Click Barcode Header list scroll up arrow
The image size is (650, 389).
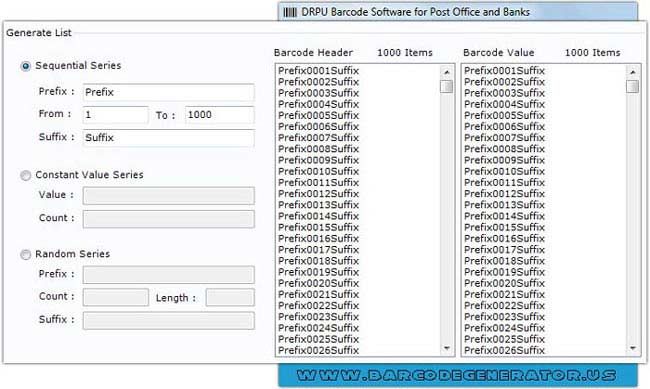point(446,72)
